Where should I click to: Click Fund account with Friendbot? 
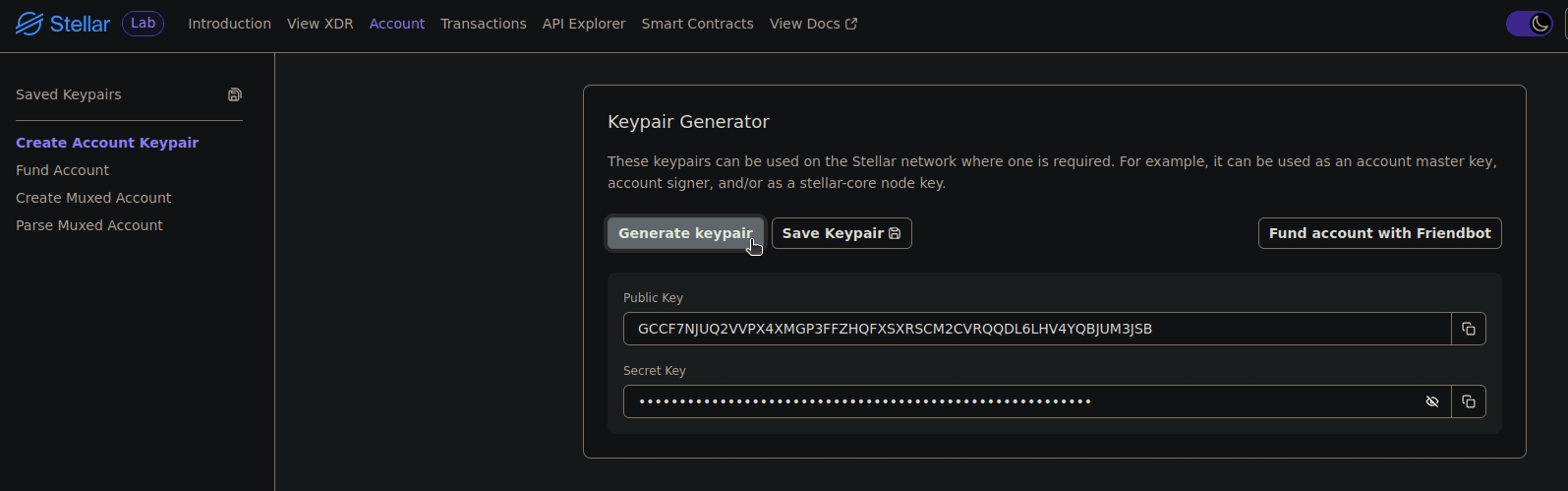tap(1379, 233)
